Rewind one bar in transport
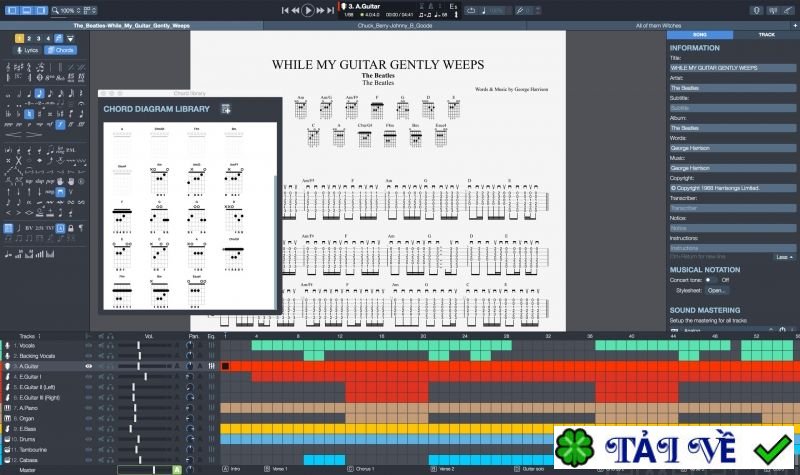This screenshot has width=800, height=475. coord(295,10)
